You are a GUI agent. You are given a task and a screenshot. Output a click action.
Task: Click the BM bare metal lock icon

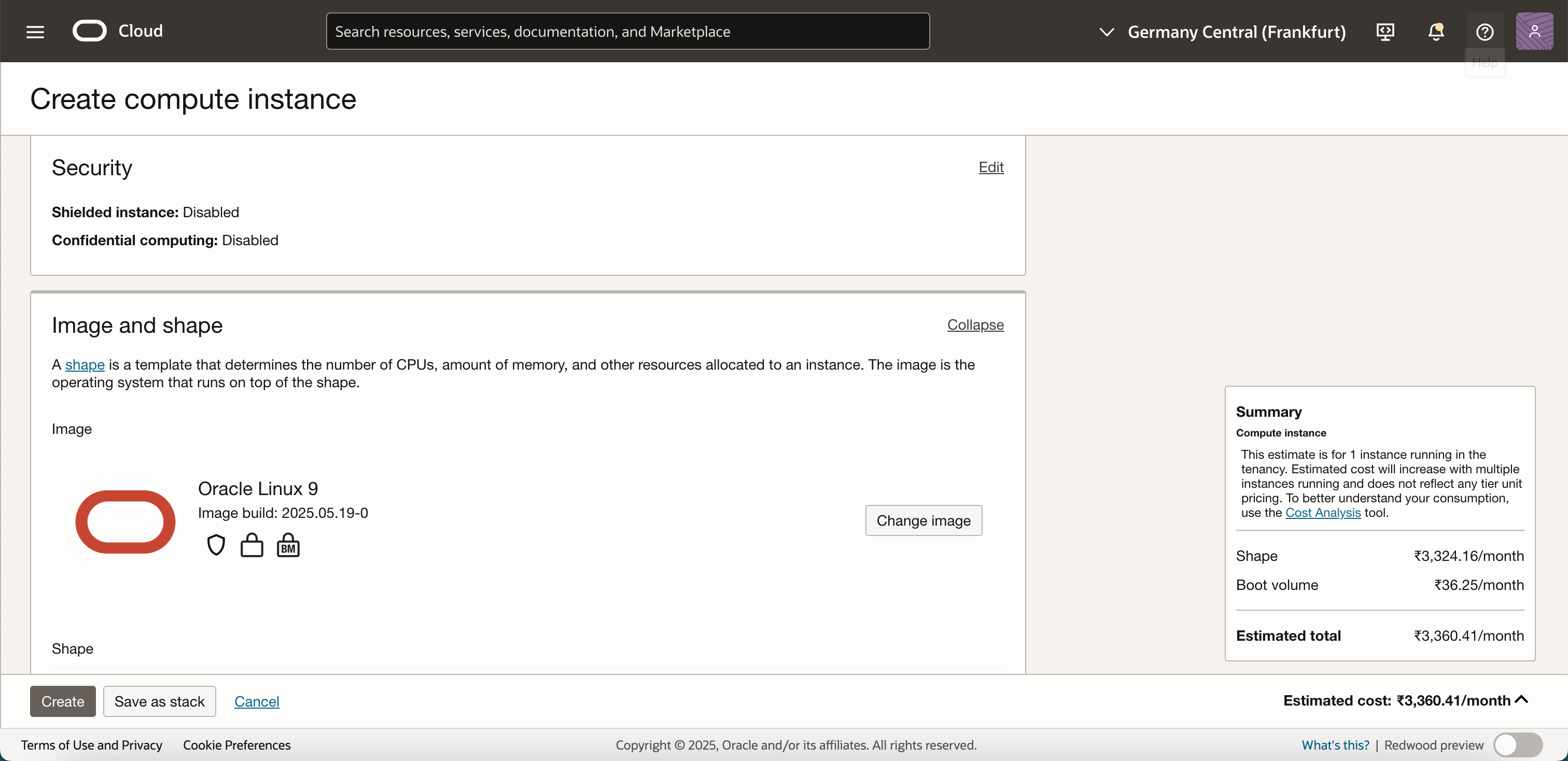click(288, 545)
